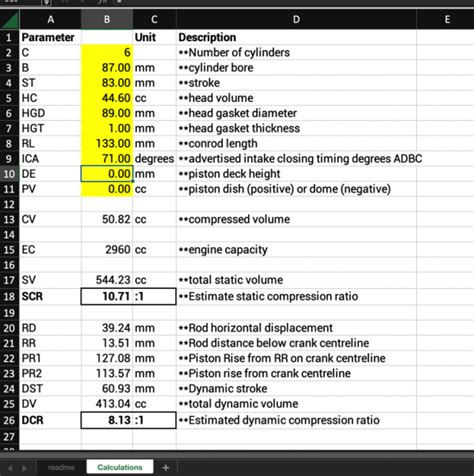This screenshot has height=476, width=474.
Task: Click the Description header cell
Action: tap(296, 37)
